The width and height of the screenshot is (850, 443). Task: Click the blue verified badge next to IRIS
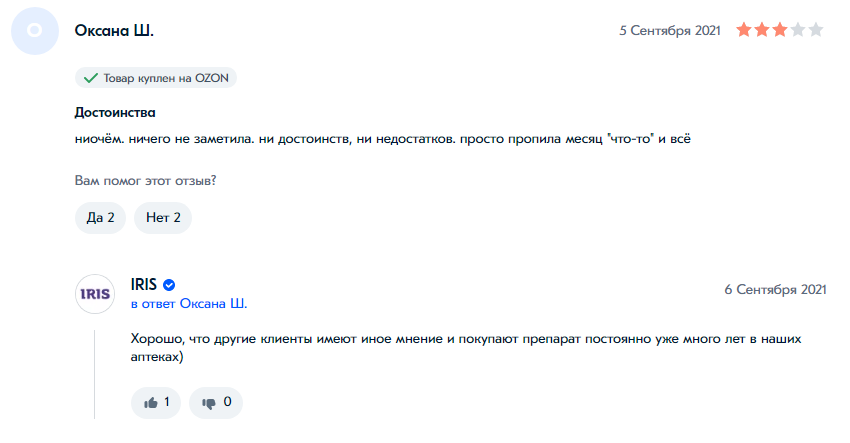[170, 285]
